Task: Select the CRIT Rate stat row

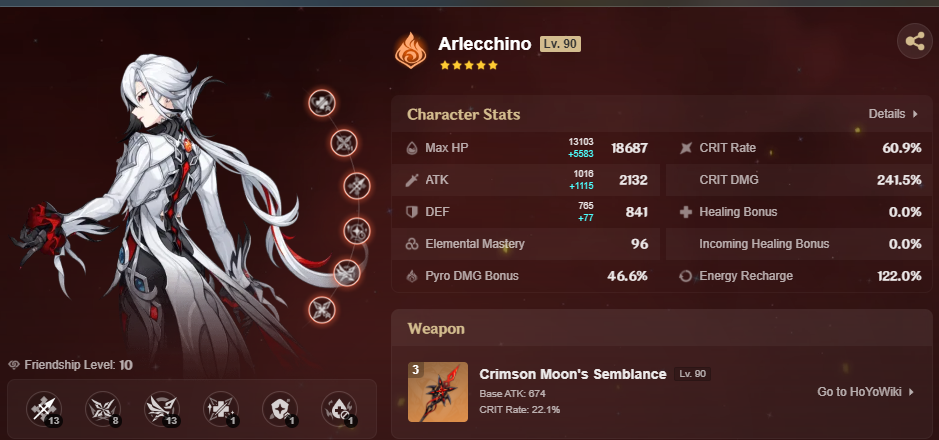Action: point(799,148)
